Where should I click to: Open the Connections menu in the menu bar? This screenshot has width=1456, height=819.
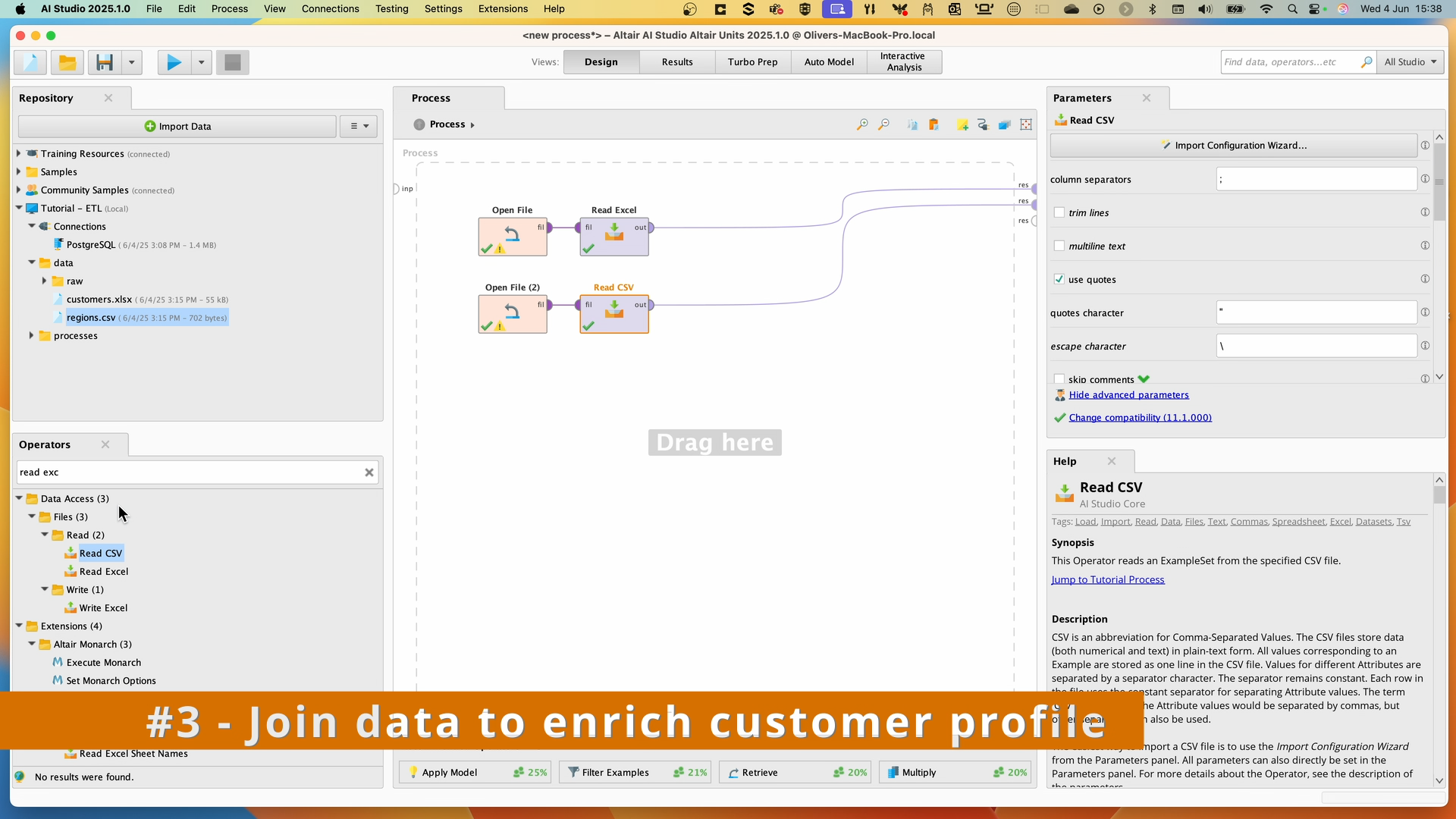[x=330, y=8]
